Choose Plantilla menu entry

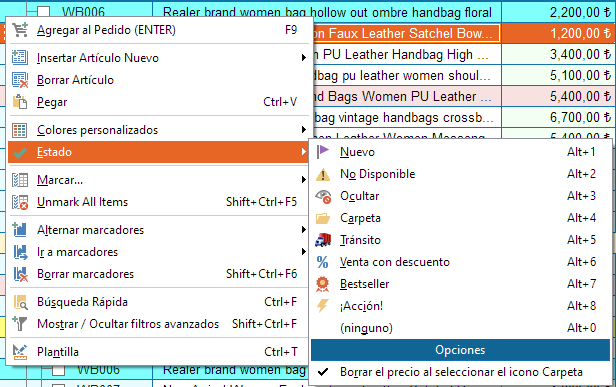pos(158,352)
